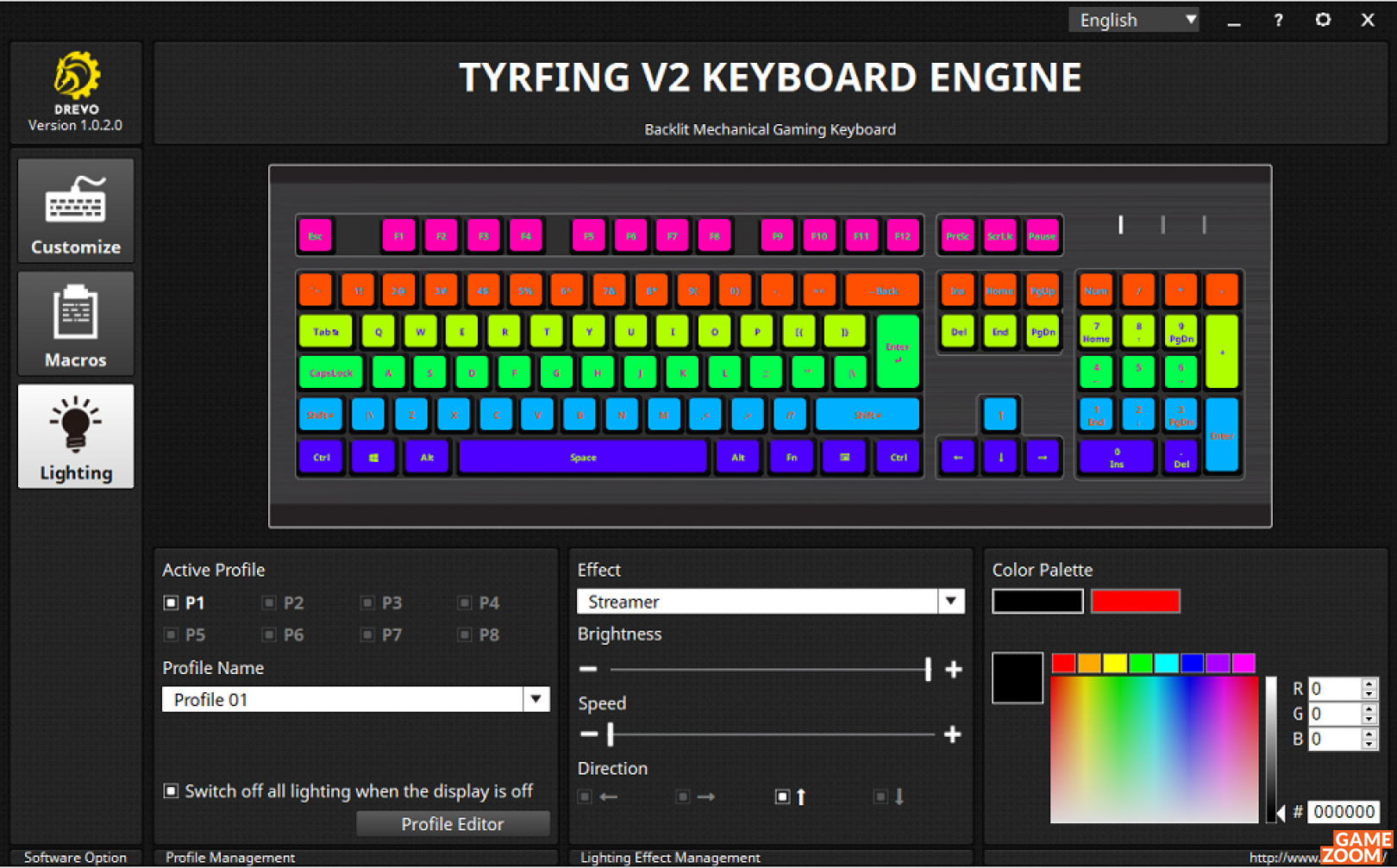Select the numpad Enter key
Screen dimensions: 1397x868
pos(1222,435)
